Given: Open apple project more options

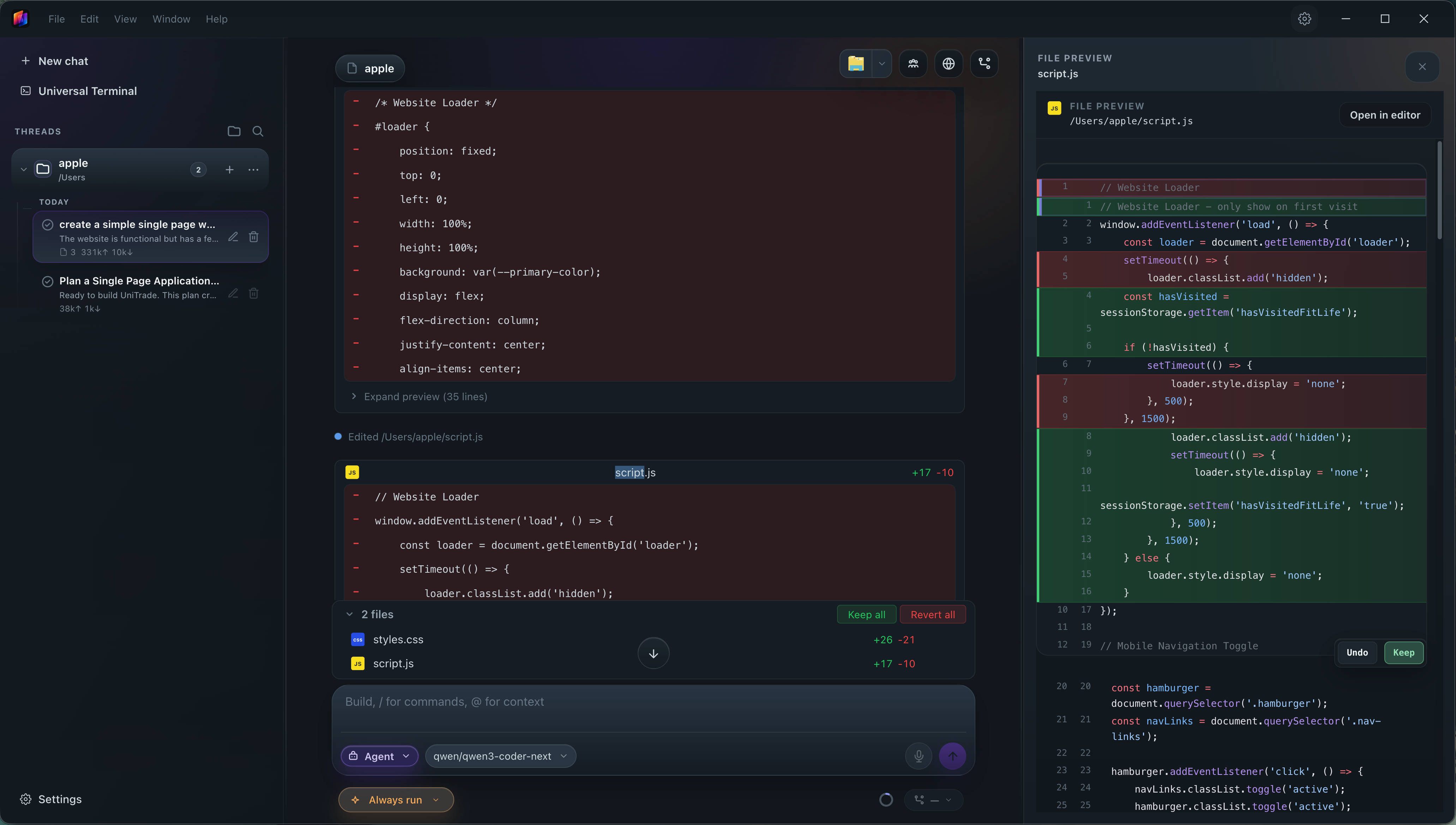Looking at the screenshot, I should click(x=253, y=169).
